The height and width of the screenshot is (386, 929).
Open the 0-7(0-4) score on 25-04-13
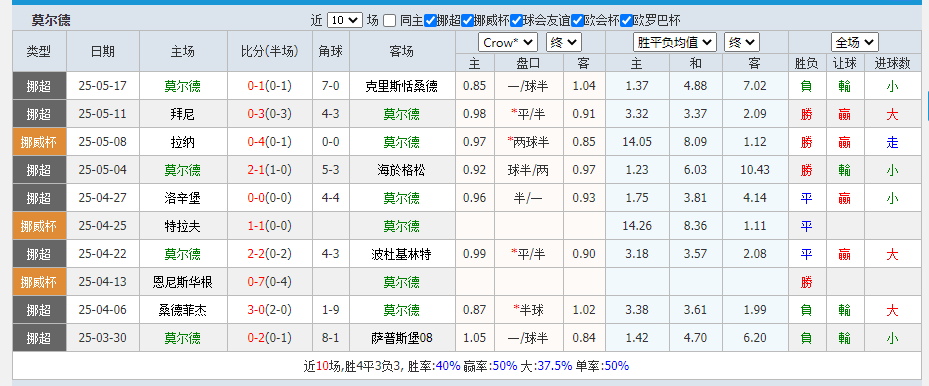270,282
